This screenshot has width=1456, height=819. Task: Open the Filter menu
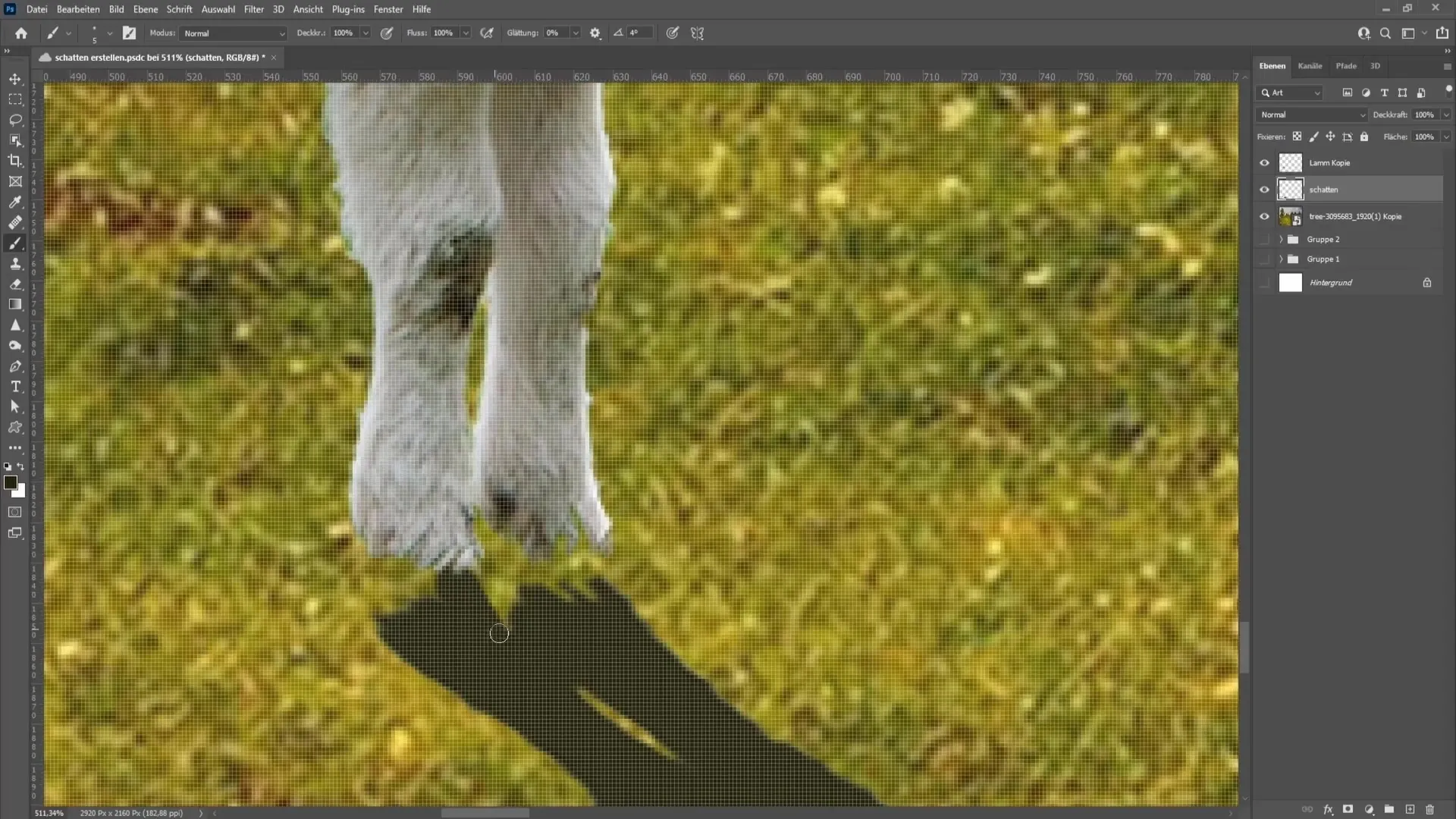point(253,9)
